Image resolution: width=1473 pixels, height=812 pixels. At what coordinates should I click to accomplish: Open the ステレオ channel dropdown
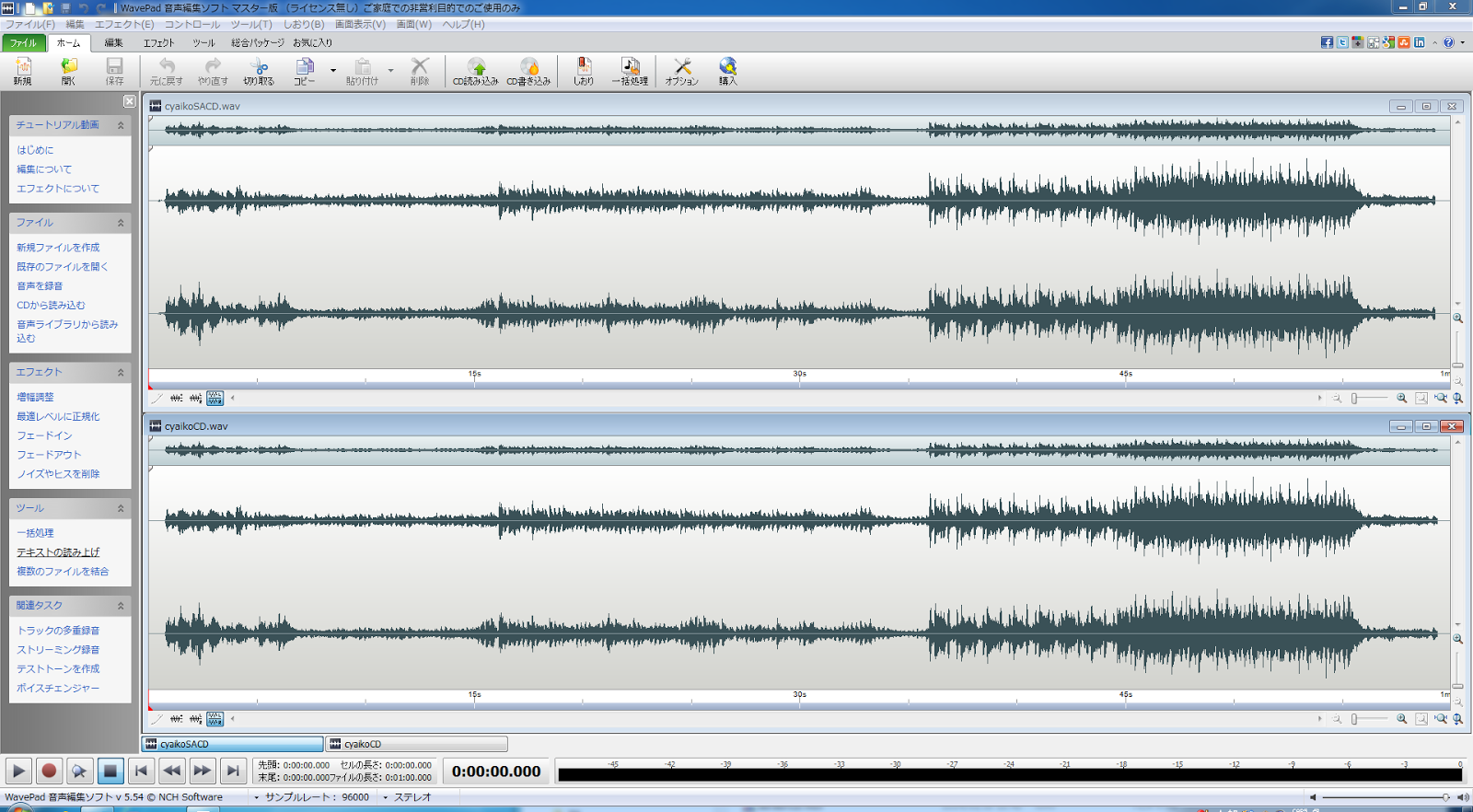pyautogui.click(x=386, y=797)
